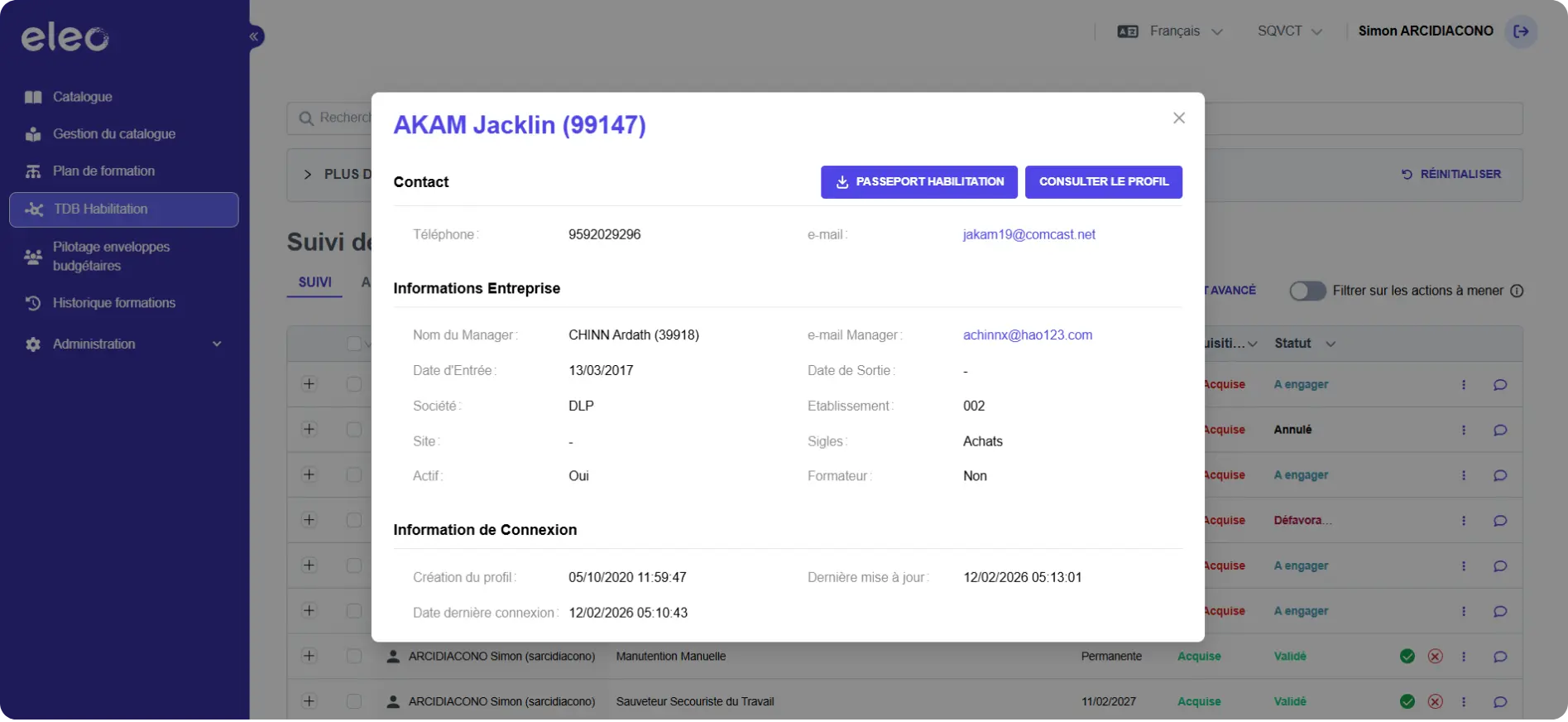Open three-dot menu on the Défavora... row

coord(1464,521)
